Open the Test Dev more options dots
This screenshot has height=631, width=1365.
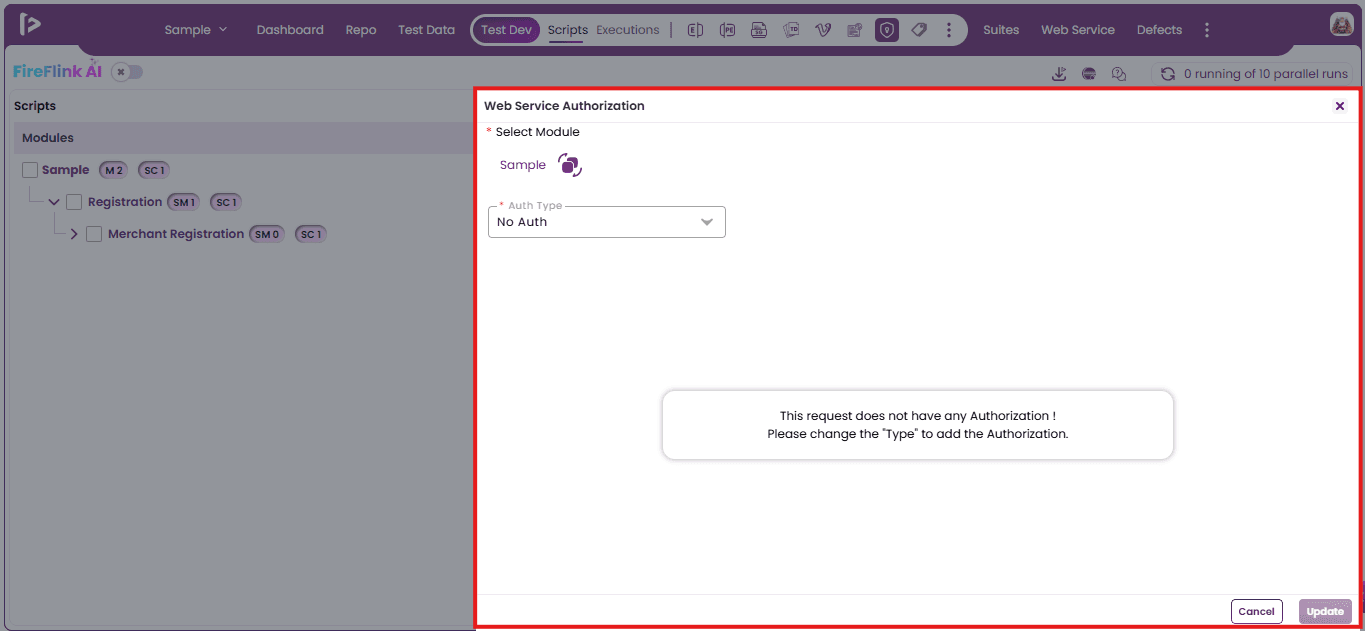tap(948, 30)
